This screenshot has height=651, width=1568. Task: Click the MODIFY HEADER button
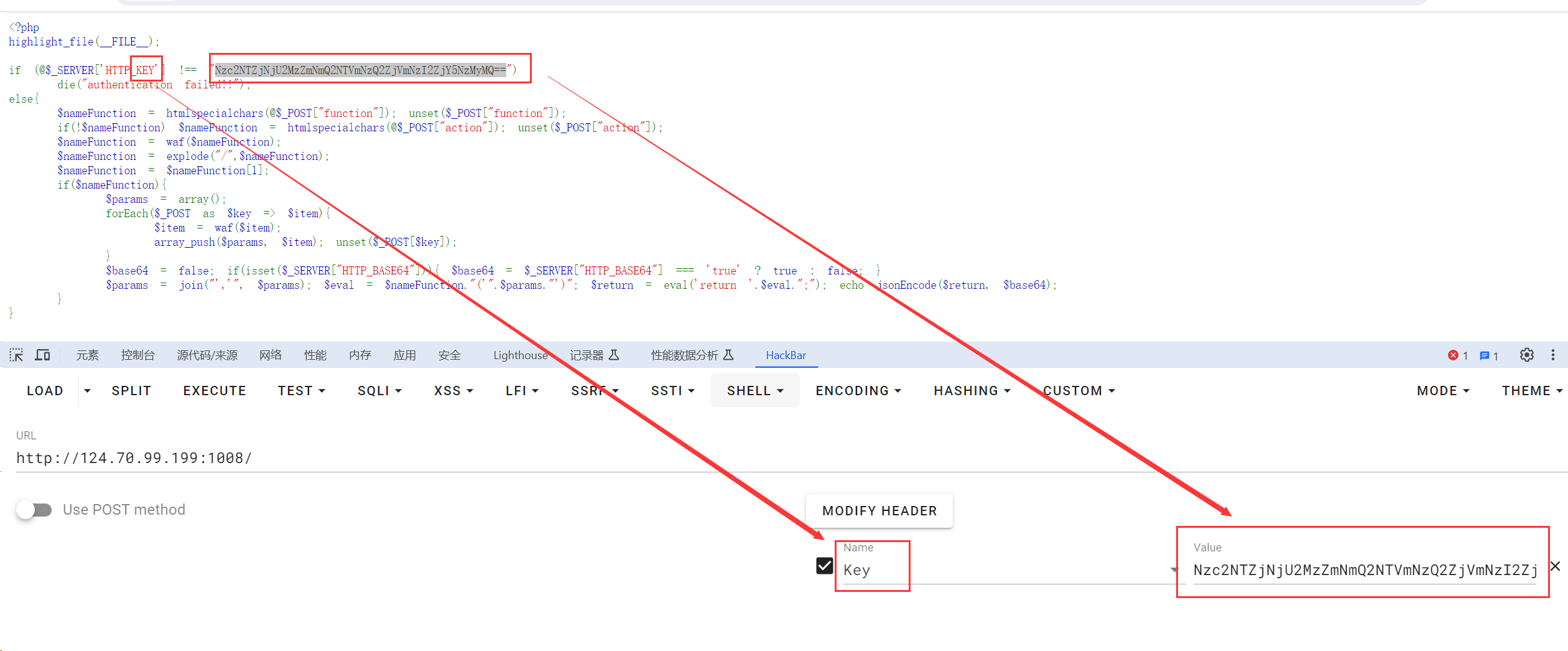tap(879, 511)
